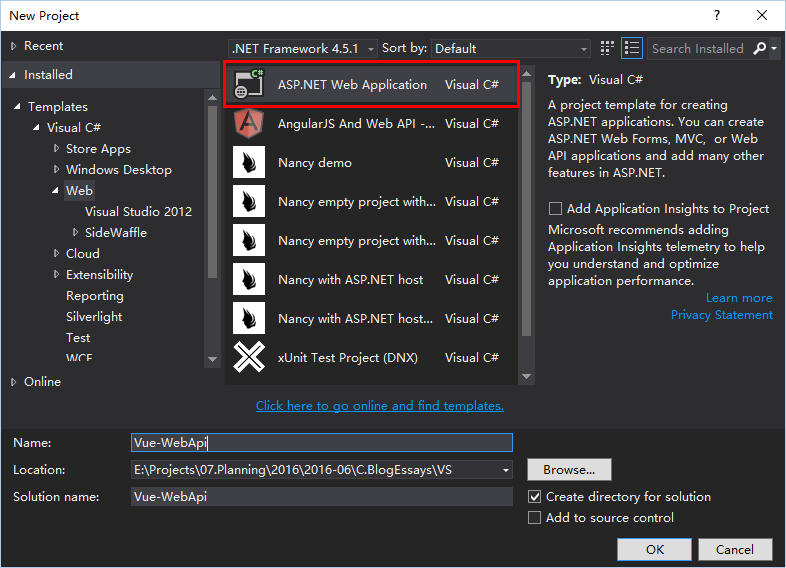Expand the SideWaffle node
This screenshot has height=568, width=786.
coord(75,232)
